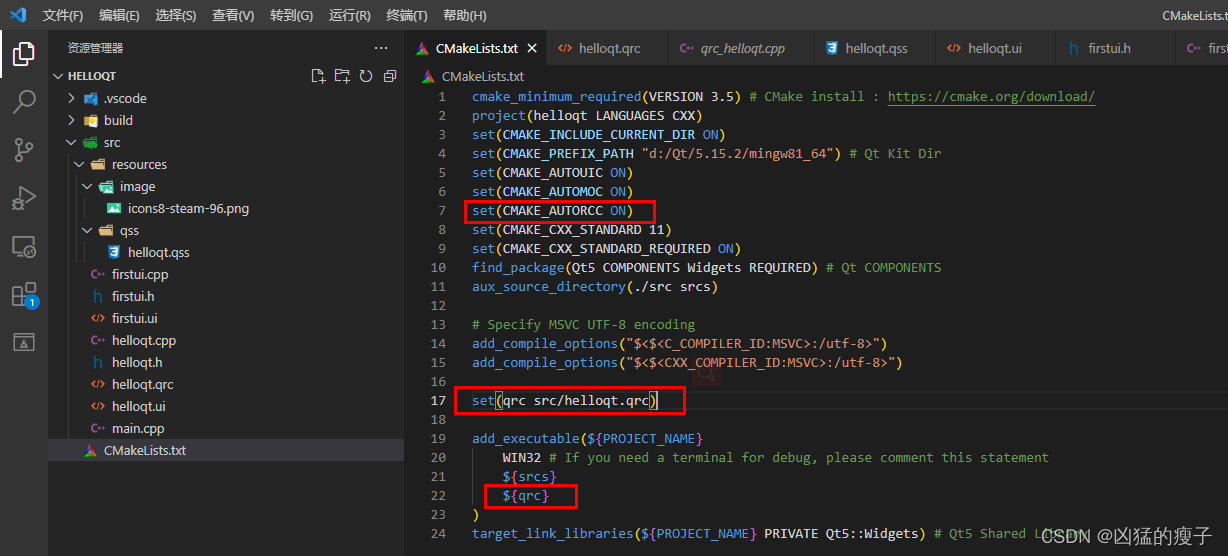Open firstui.h in file tree
Viewport: 1228px width, 556px height.
click(133, 296)
